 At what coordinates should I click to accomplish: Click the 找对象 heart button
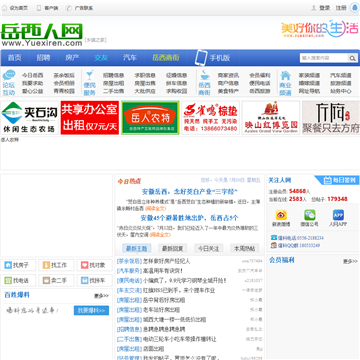[95, 265]
